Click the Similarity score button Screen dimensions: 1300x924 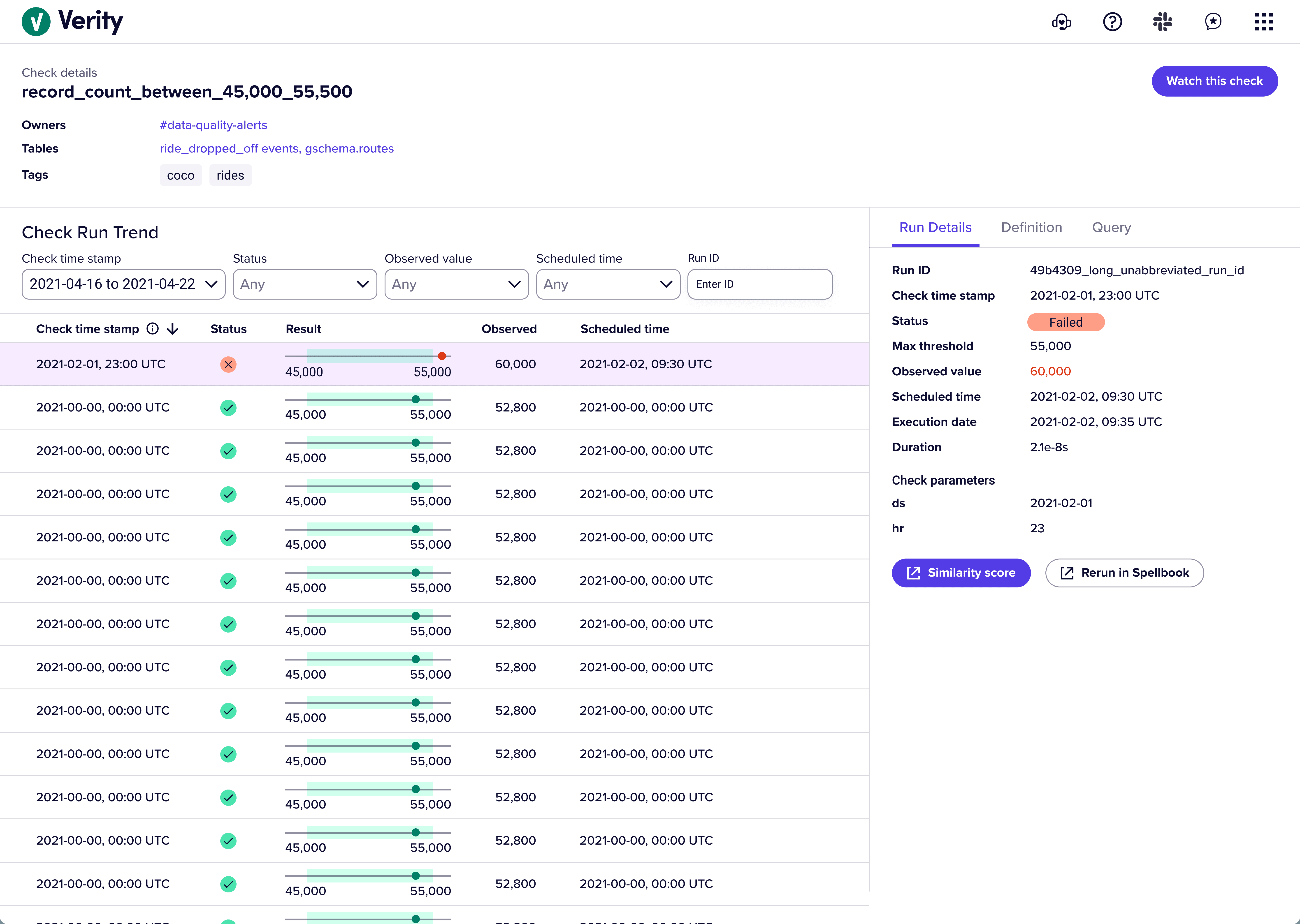coord(961,573)
